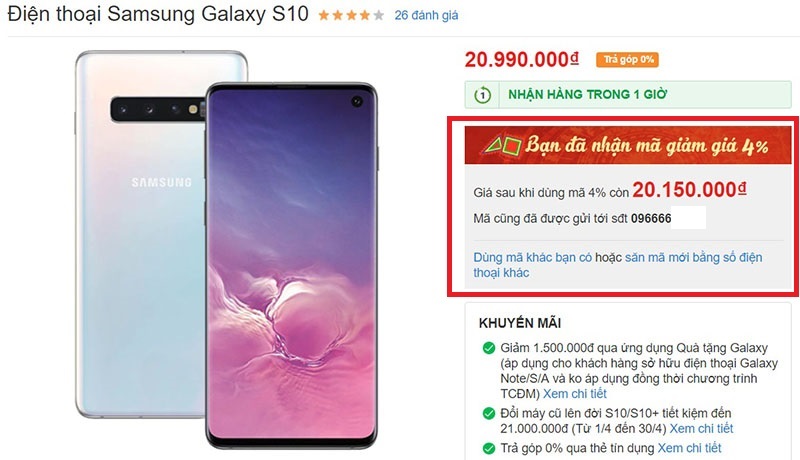Open Xem chi tiết for Đổi máy cũ offer
This screenshot has height=460, width=800.
[x=701, y=428]
